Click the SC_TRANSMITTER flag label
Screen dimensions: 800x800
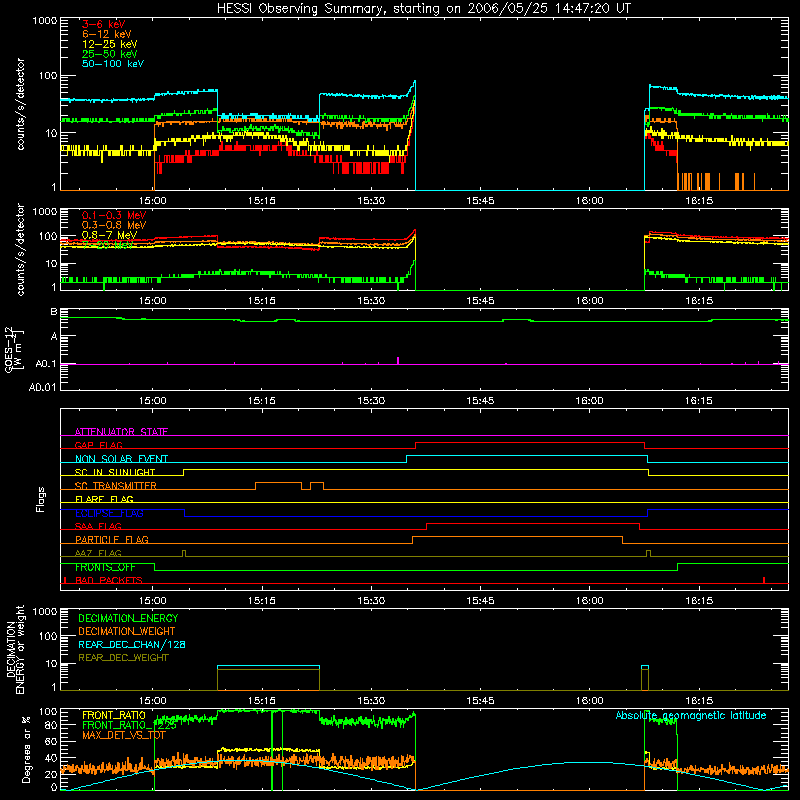tap(116, 486)
